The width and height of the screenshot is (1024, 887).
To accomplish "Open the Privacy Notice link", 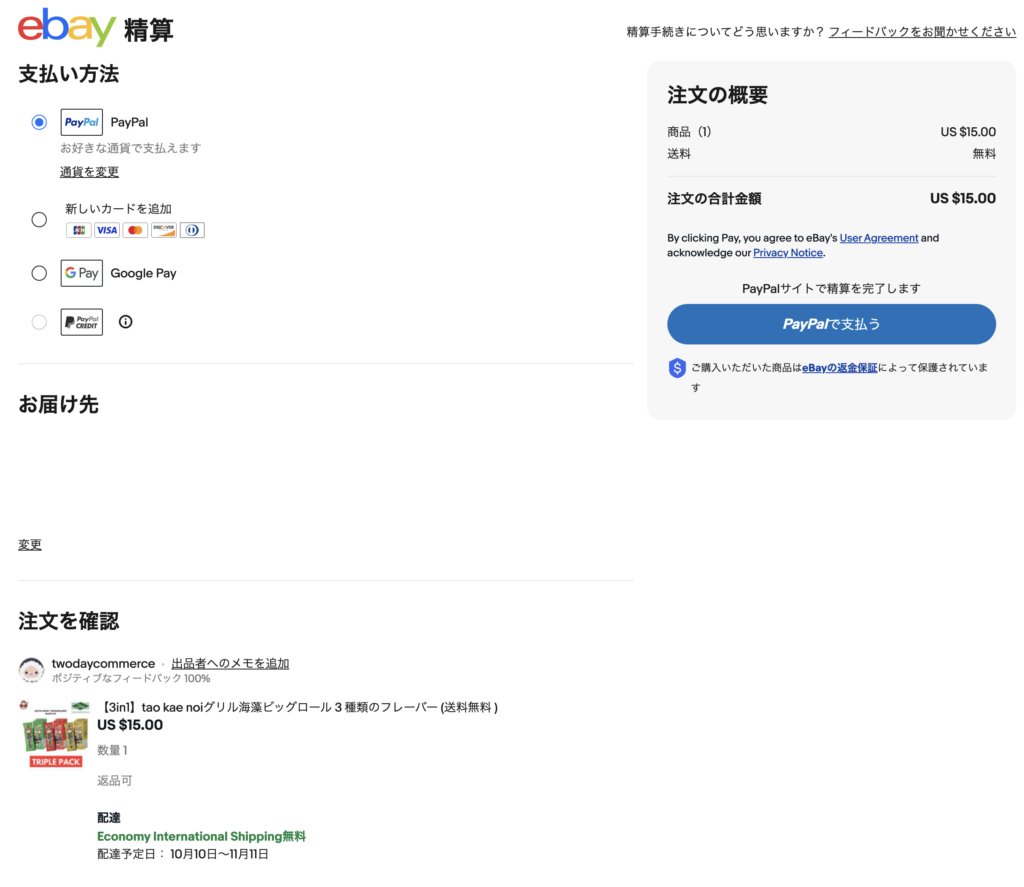I will point(787,253).
